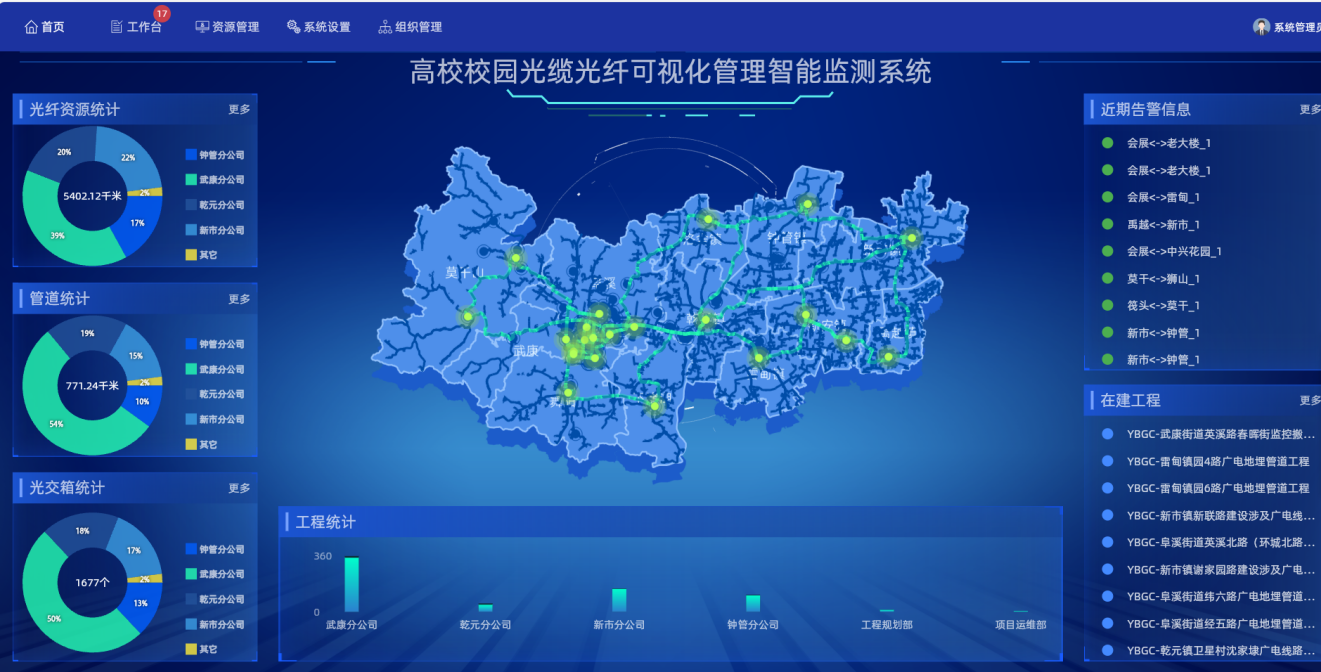The height and width of the screenshot is (672, 1321).
Task: Click the home icon beside 首页
Action: 31,27
